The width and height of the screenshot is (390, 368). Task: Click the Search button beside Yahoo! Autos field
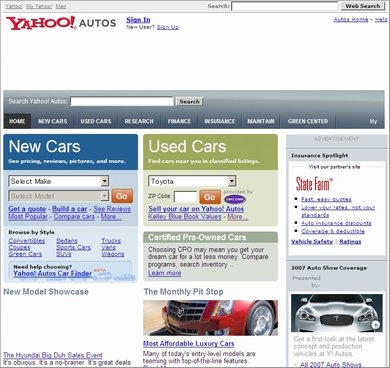189,102
